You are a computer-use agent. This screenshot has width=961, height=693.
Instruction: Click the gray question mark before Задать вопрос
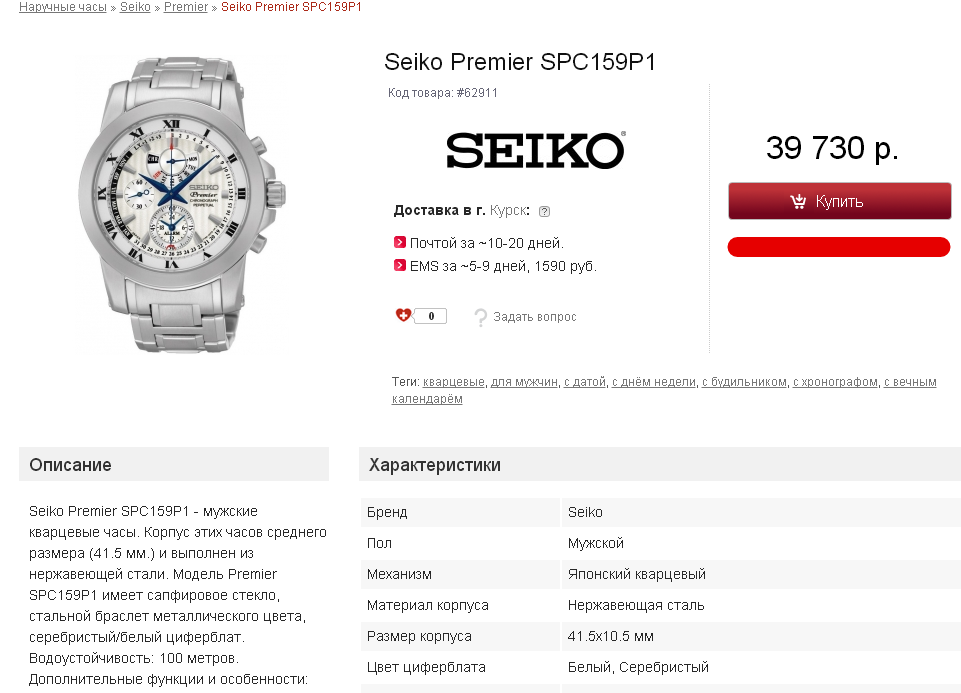tap(480, 318)
